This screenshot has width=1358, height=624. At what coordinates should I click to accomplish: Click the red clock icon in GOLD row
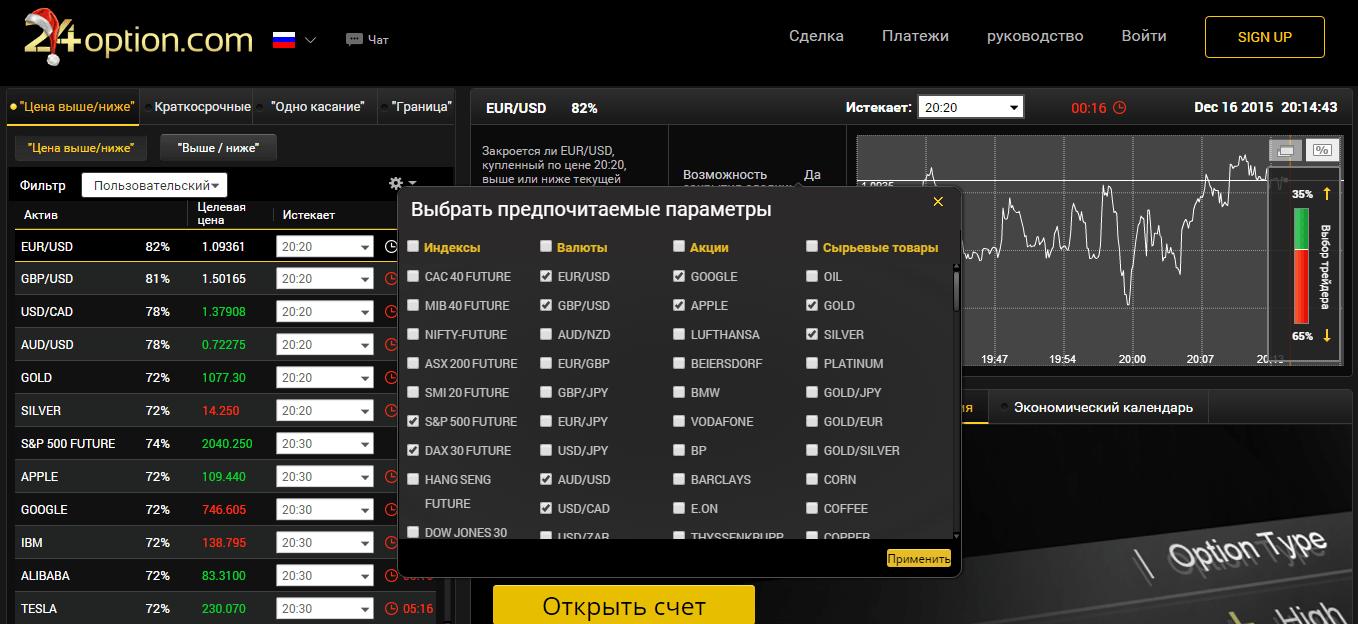391,378
